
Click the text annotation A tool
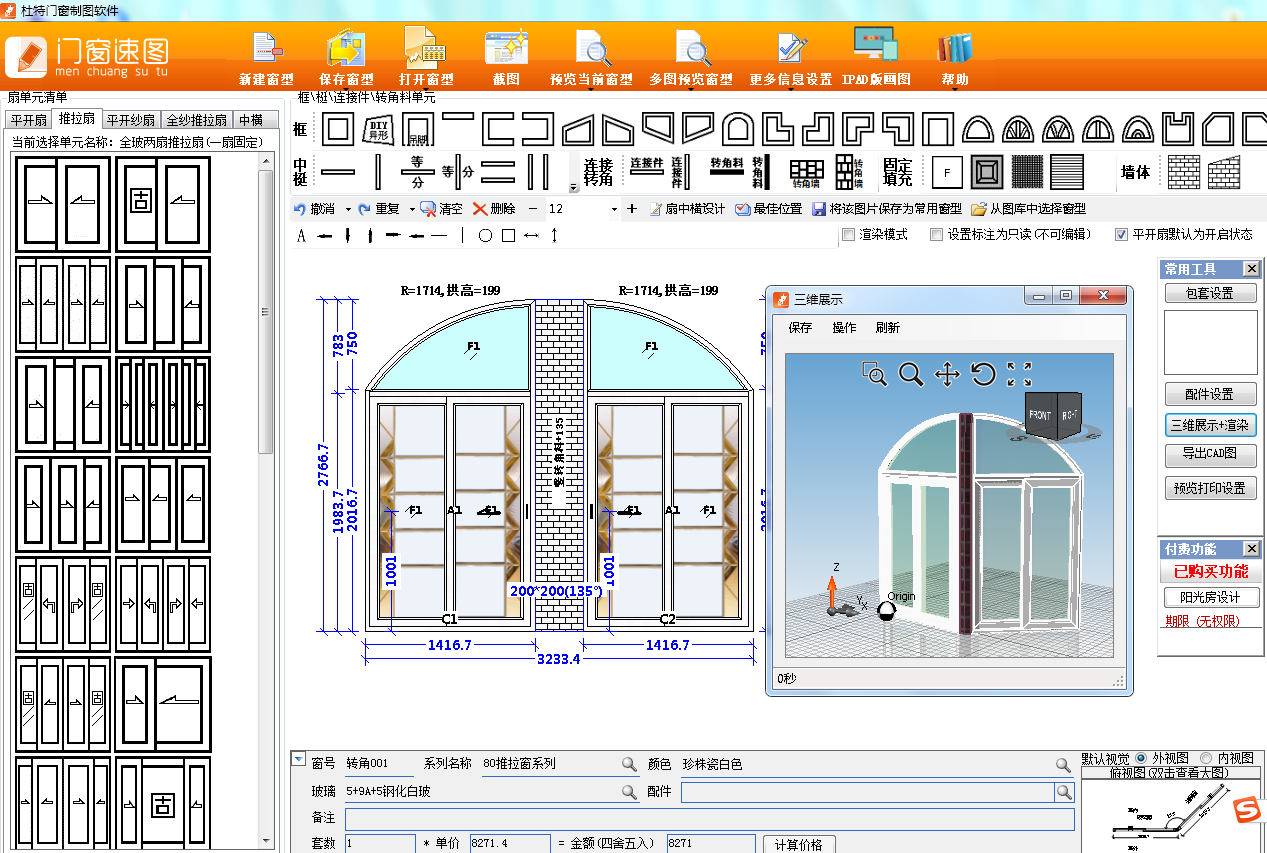[x=301, y=236]
